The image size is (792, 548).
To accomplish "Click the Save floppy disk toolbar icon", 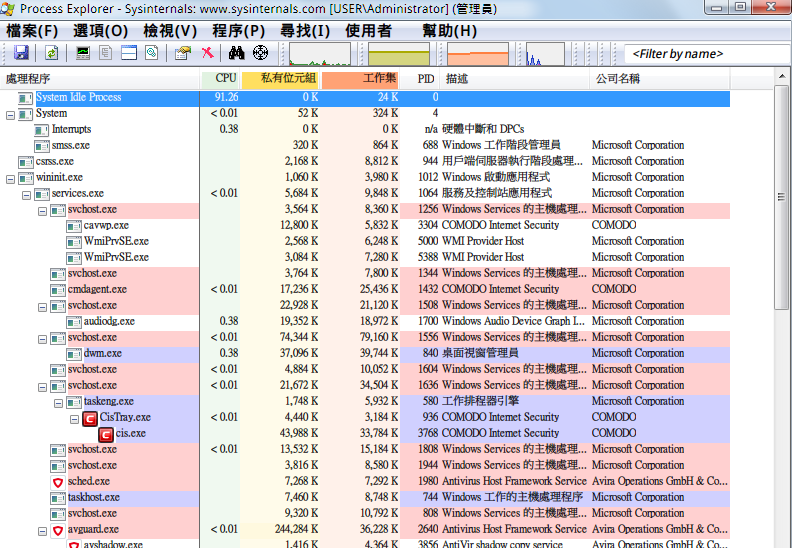I will 21,53.
